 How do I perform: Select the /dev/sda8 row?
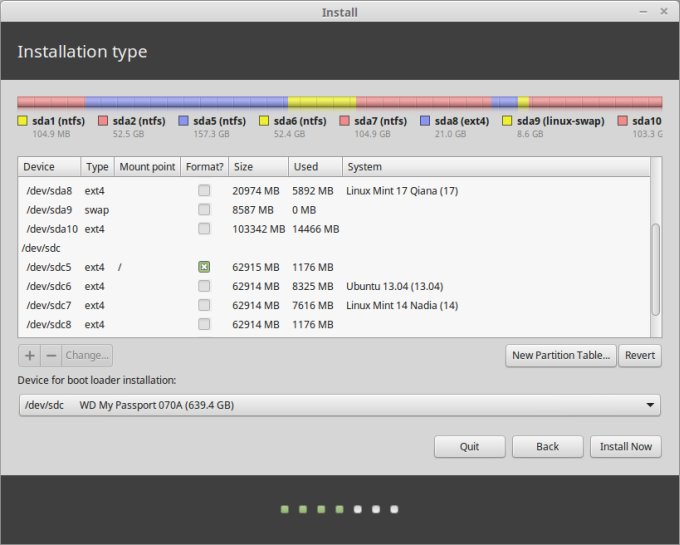point(334,191)
